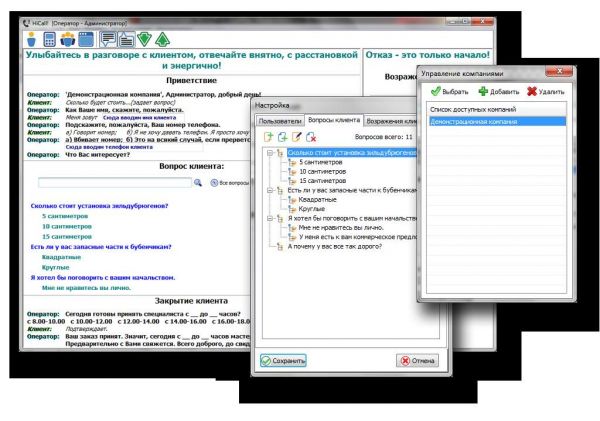600x421 pixels.
Task: Select 5 сантиметров in the Настройка tree
Action: [x=321, y=162]
